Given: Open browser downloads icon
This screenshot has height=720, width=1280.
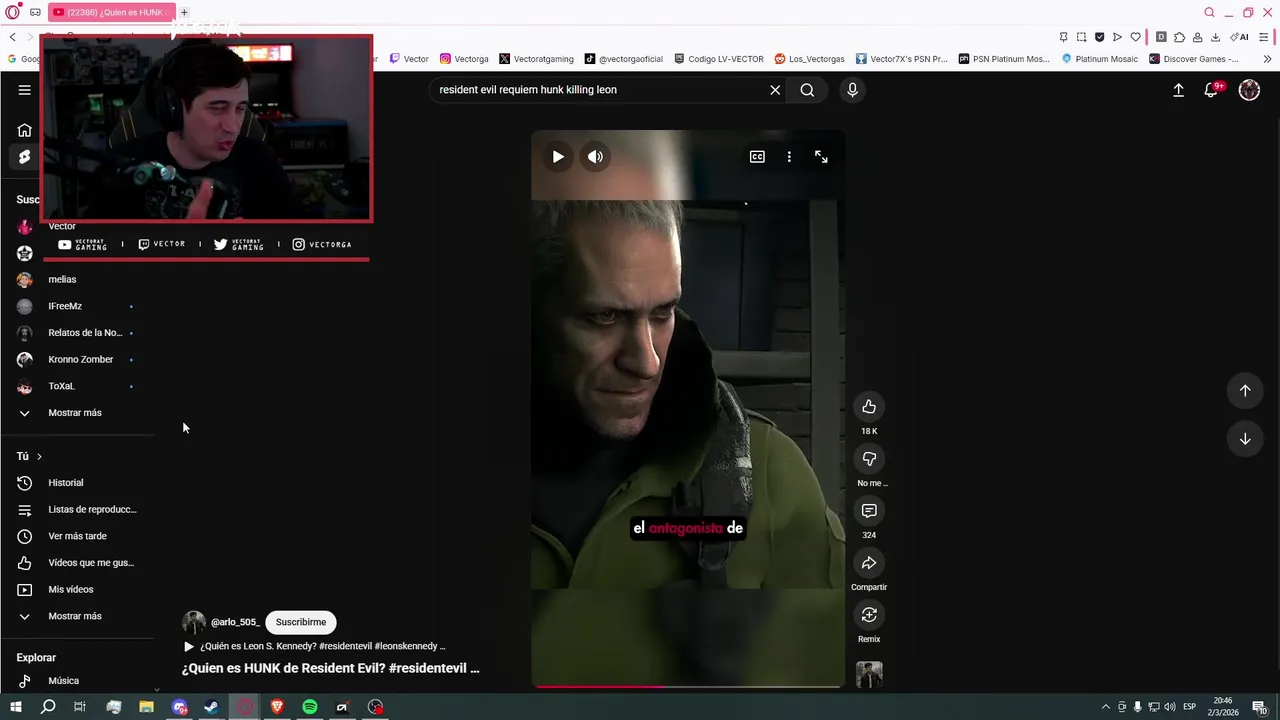Looking at the screenshot, I should pyautogui.click(x=1215, y=37).
